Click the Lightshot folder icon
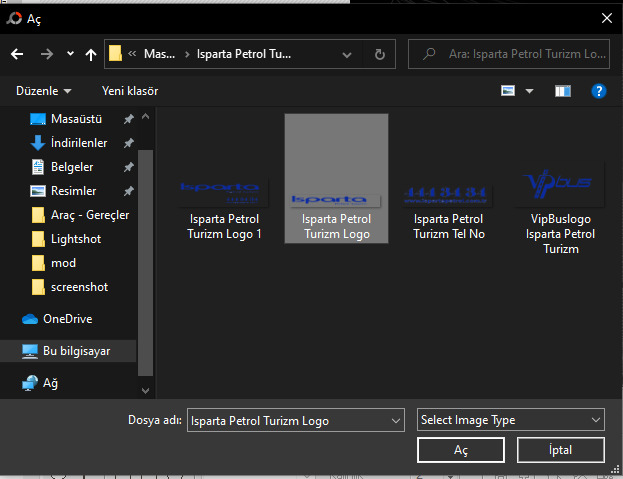623x479 pixels. (x=38, y=239)
